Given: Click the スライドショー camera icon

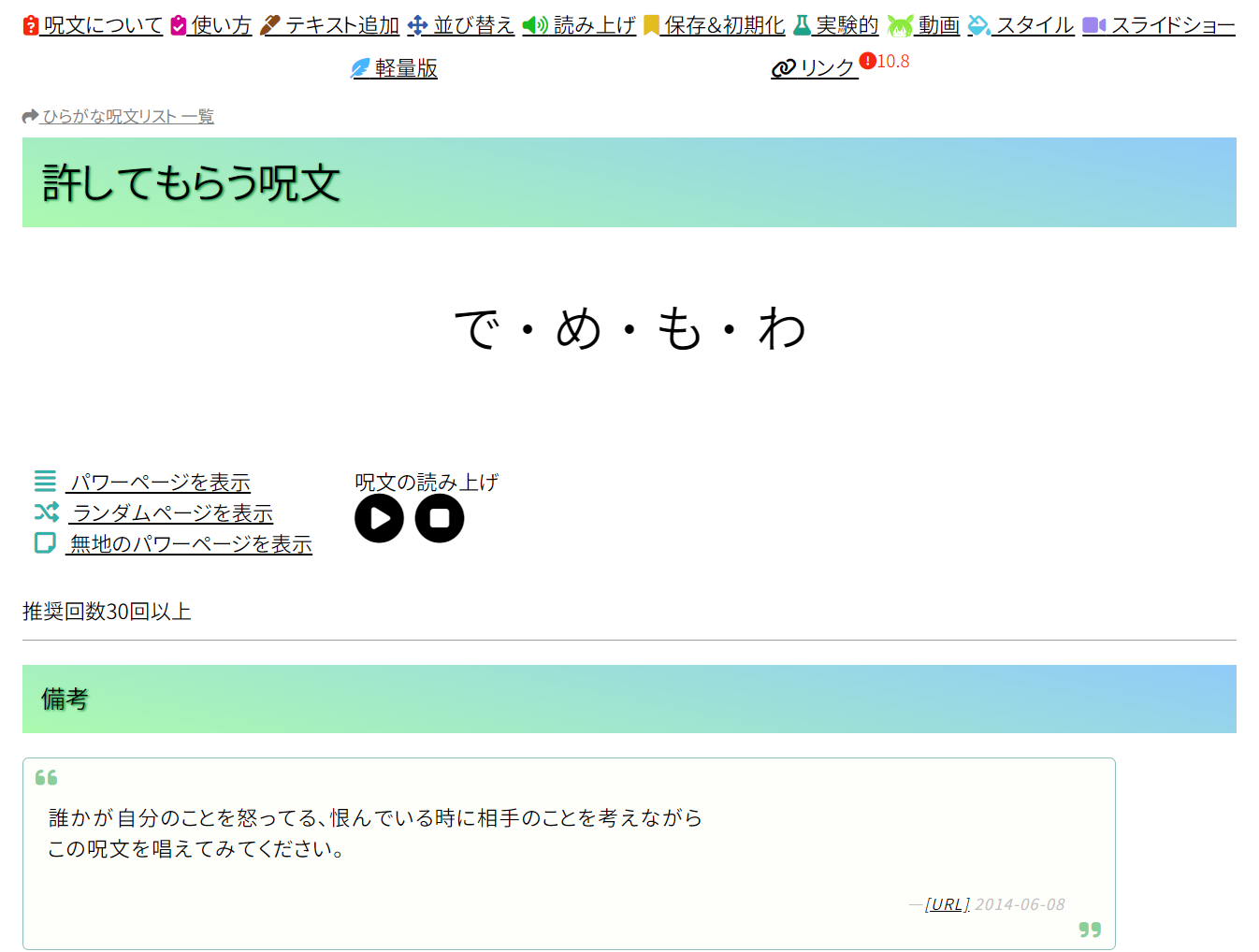Looking at the screenshot, I should pos(1093,25).
